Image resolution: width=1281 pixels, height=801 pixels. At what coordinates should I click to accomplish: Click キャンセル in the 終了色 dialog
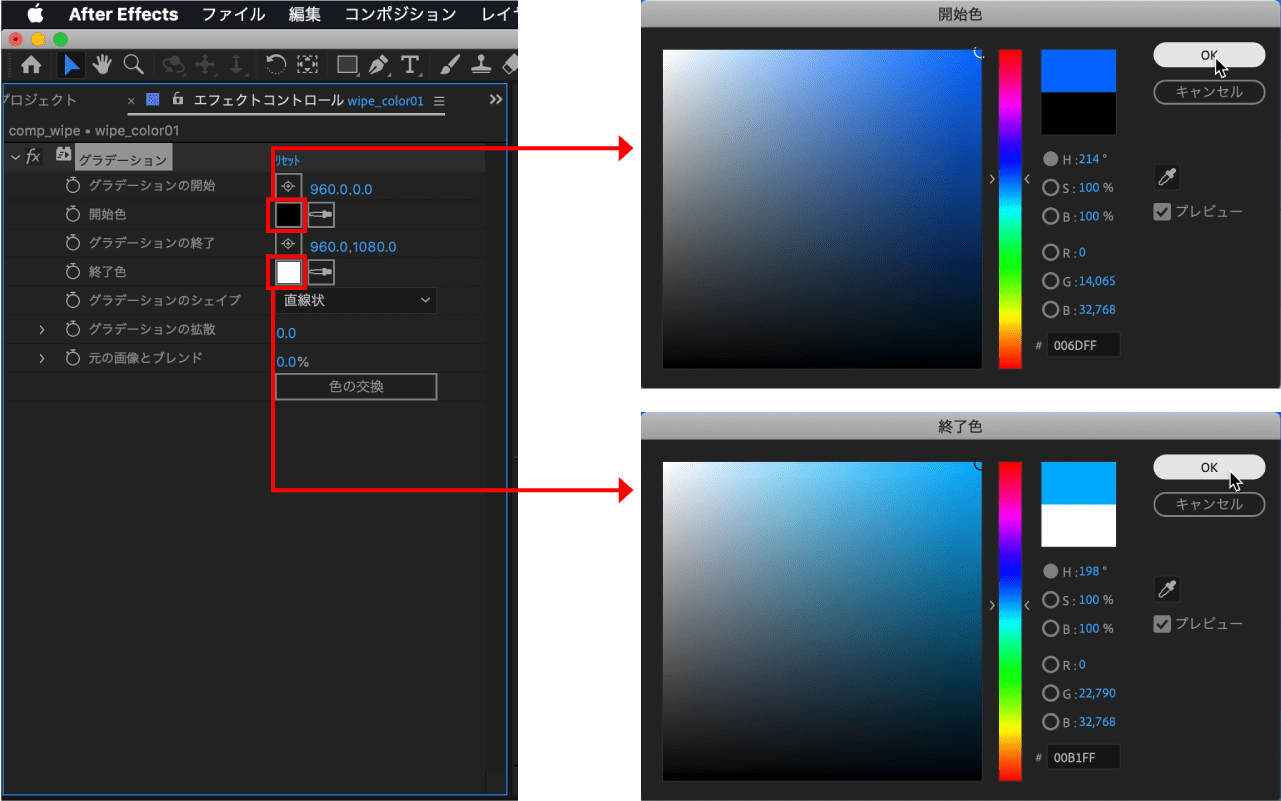click(x=1208, y=504)
